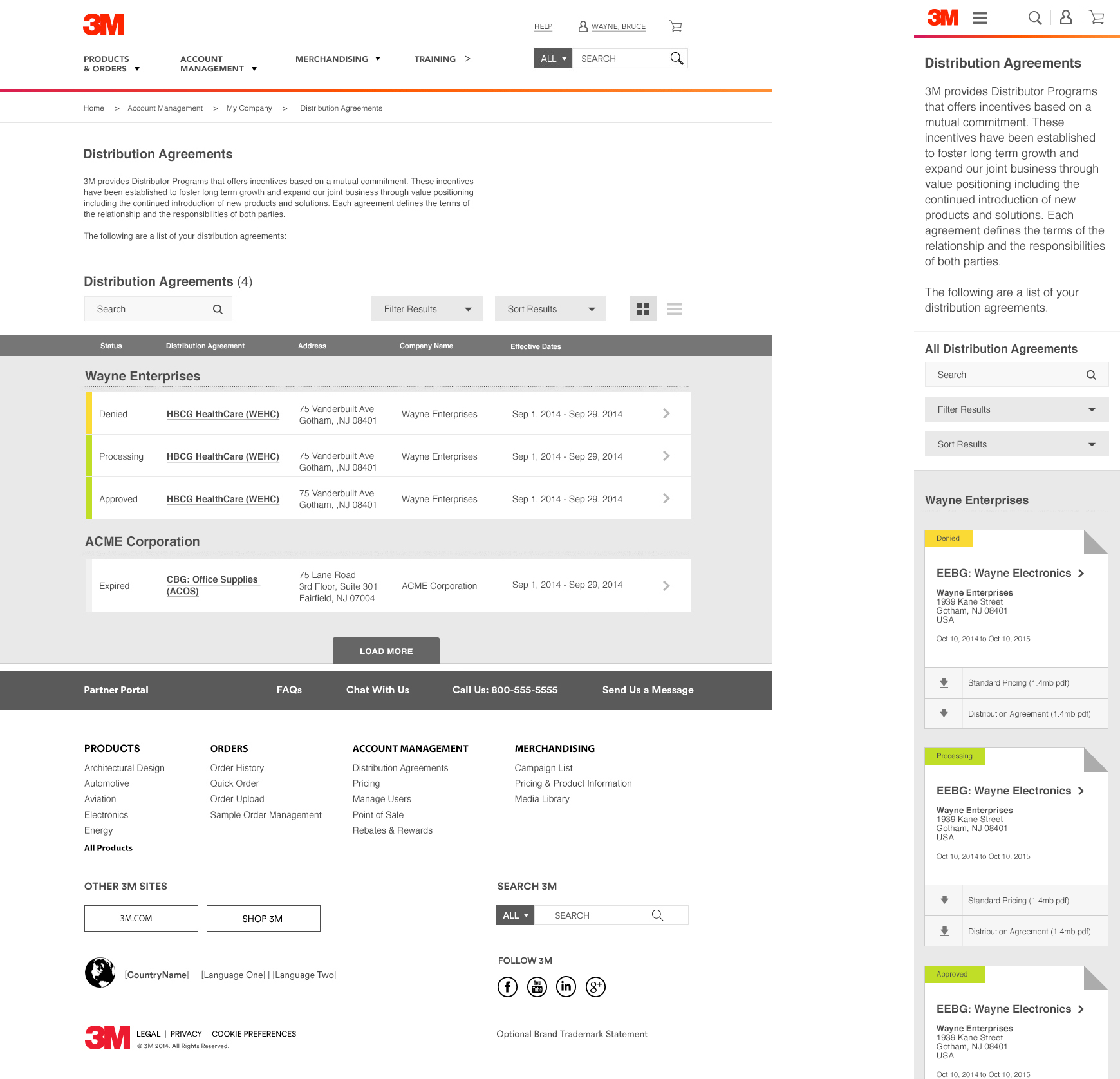Open the desktop Filter Results dropdown

point(426,309)
